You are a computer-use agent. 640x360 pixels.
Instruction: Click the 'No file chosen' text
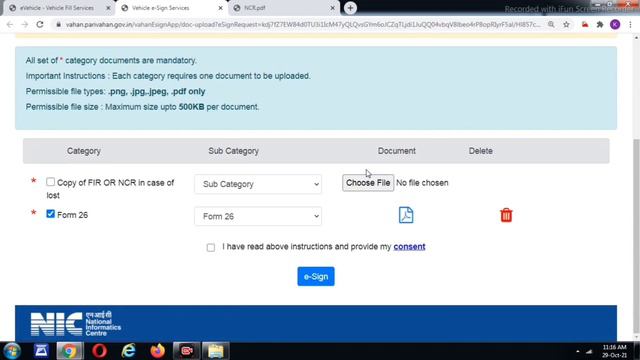coord(422,183)
